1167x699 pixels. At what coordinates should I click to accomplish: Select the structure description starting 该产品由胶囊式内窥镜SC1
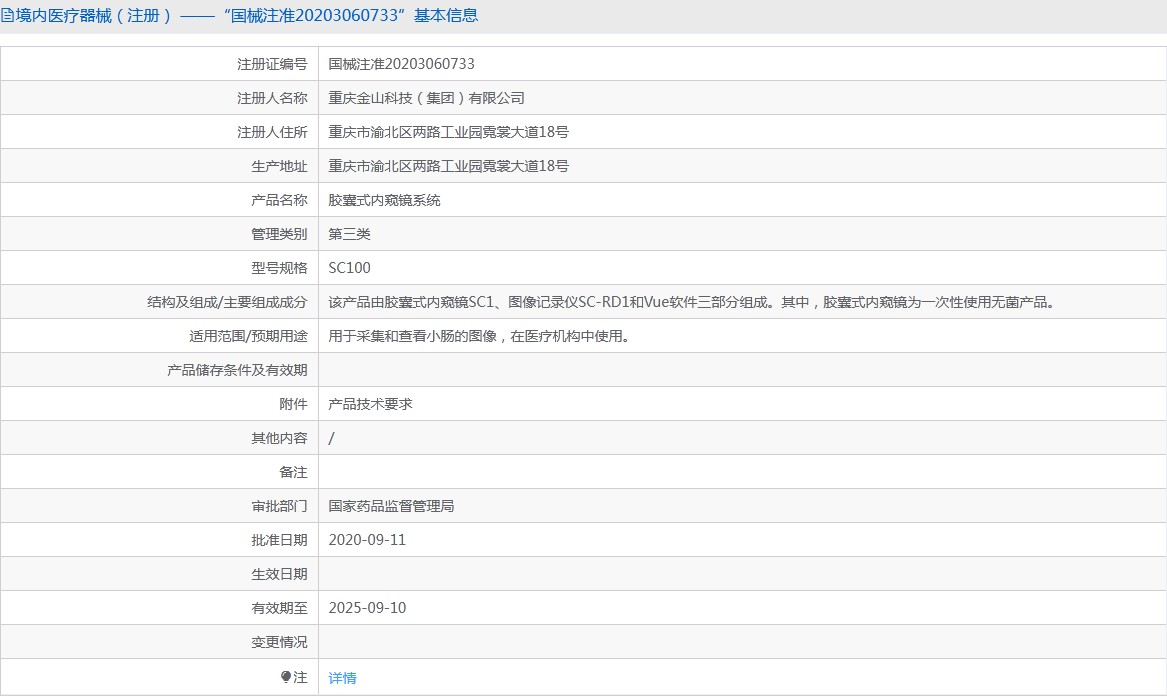692,302
